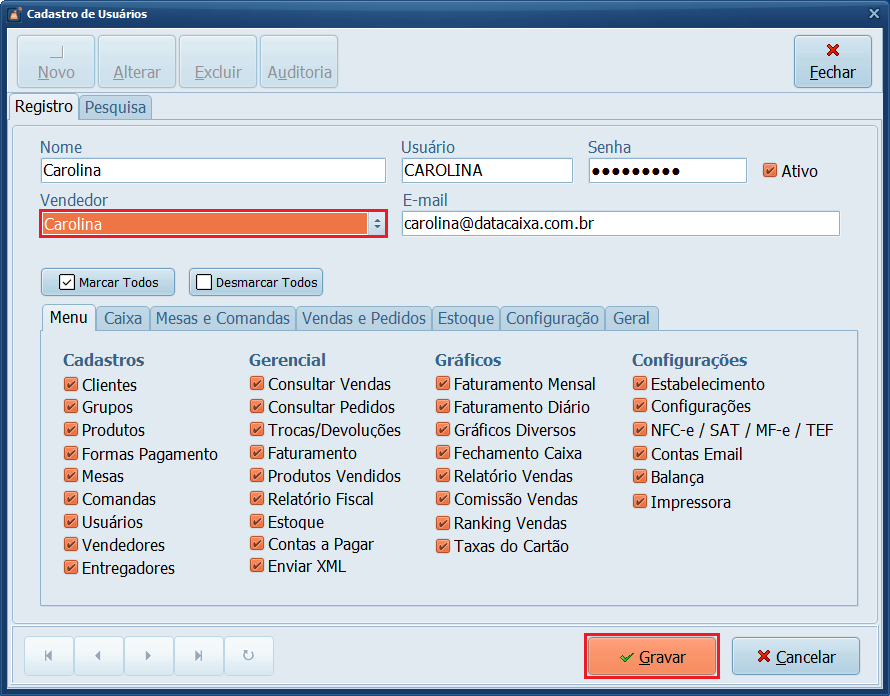Viewport: 890px width, 696px height.
Task: Jump to the last record
Action: pos(198,656)
